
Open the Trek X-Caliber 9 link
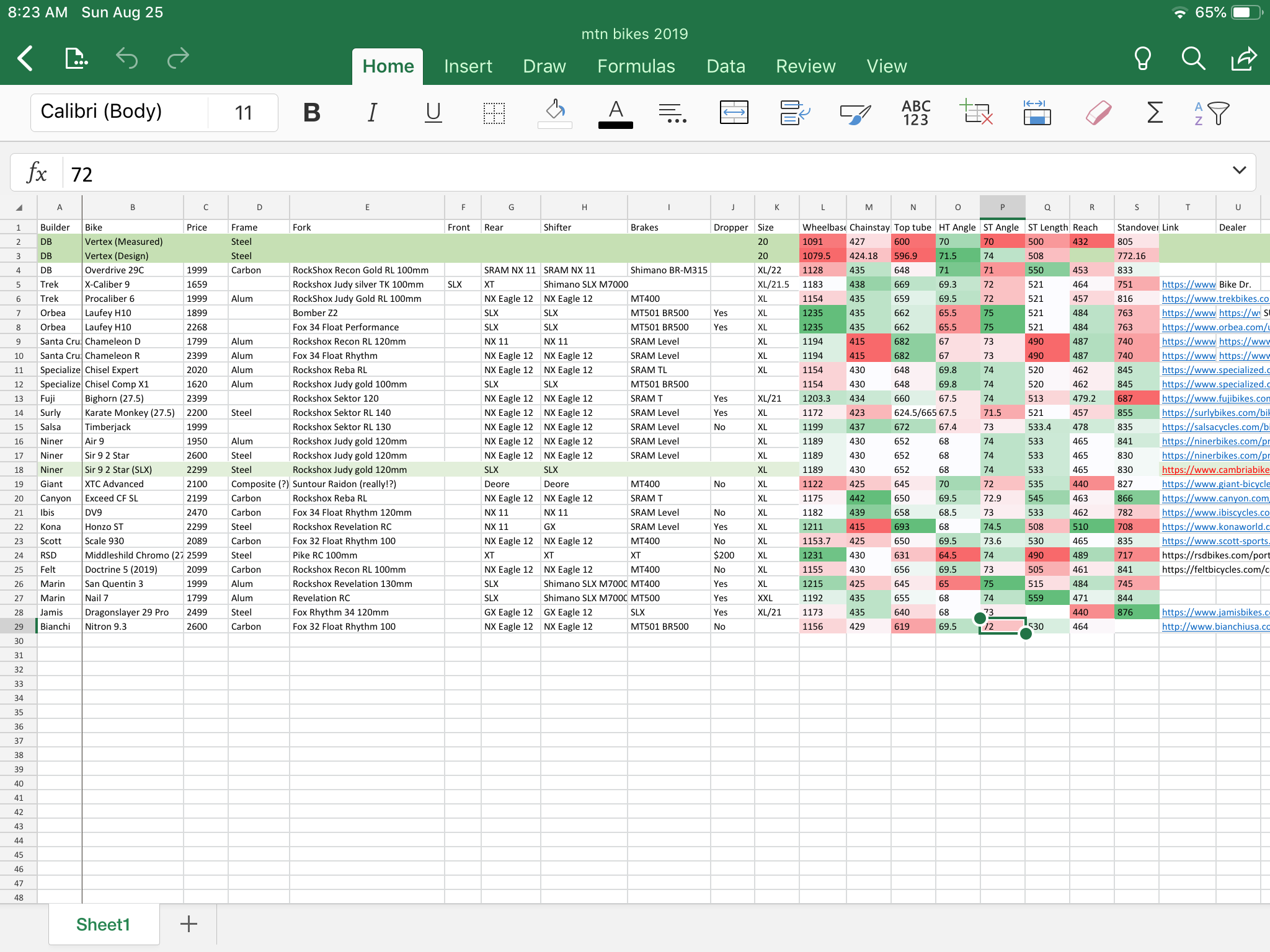pos(1188,284)
